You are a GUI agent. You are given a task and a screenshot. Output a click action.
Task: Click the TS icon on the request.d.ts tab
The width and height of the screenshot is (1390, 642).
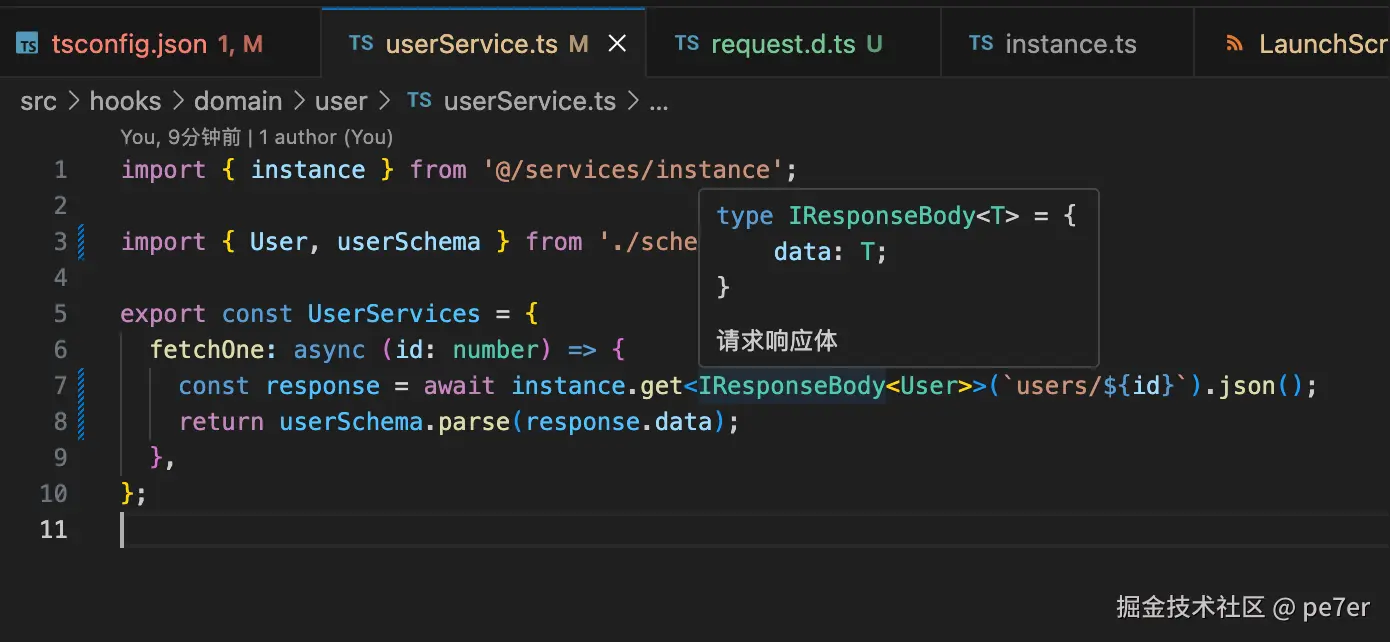687,43
